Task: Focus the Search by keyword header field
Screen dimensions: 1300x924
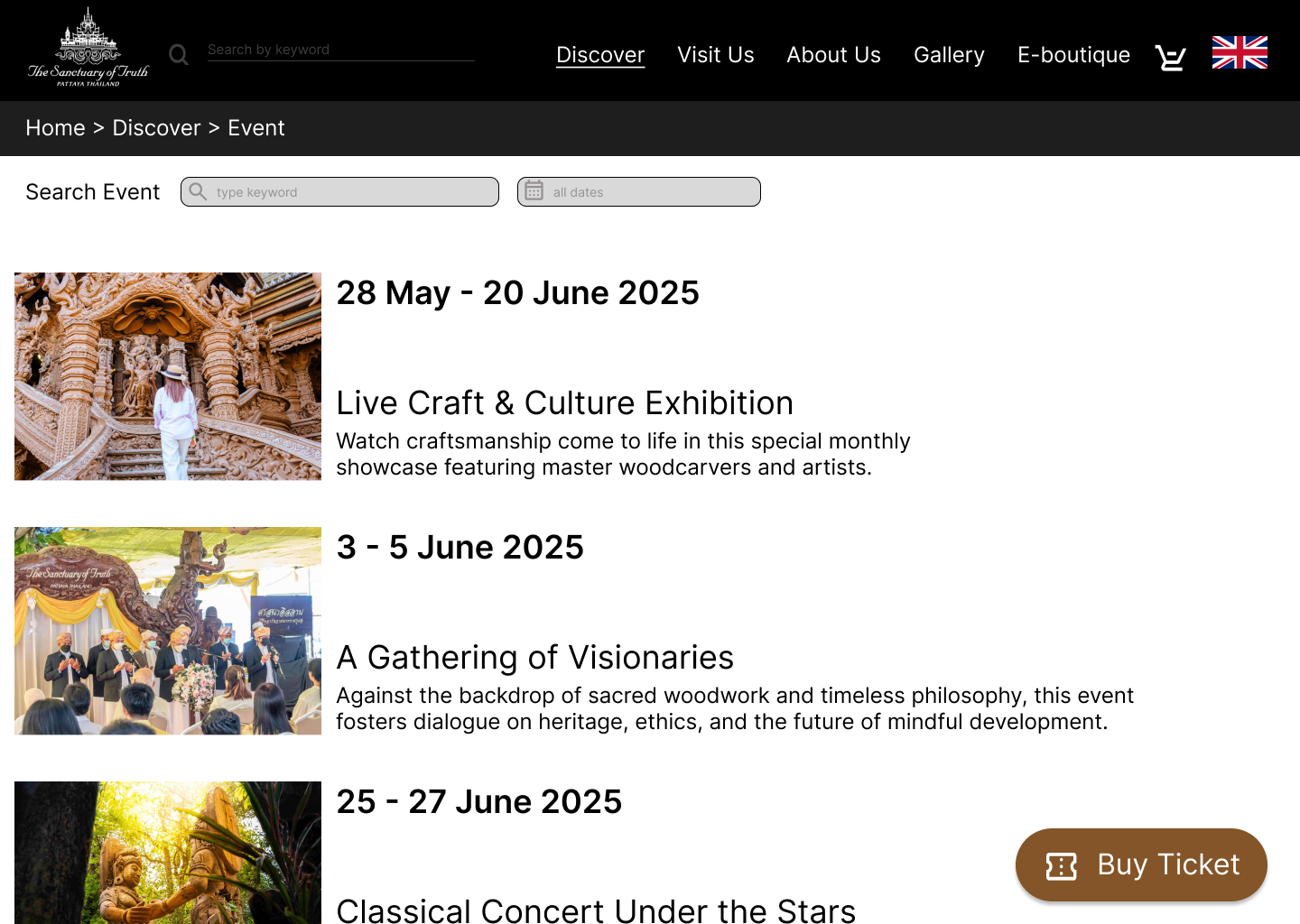Action: [341, 50]
